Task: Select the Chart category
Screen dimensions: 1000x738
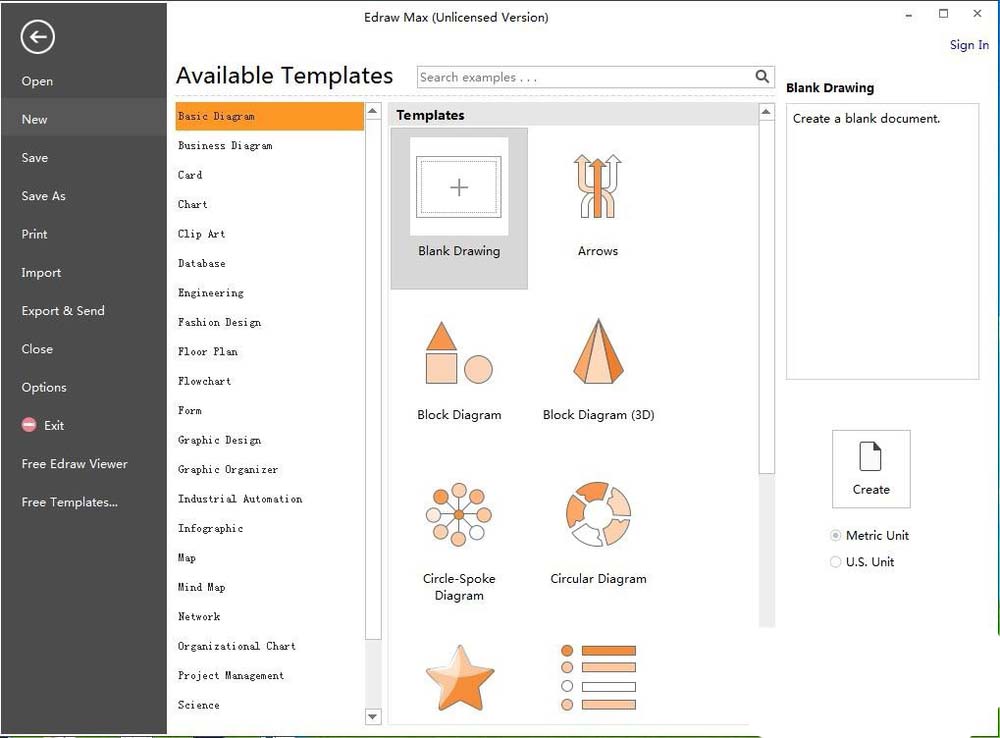Action: point(193,204)
